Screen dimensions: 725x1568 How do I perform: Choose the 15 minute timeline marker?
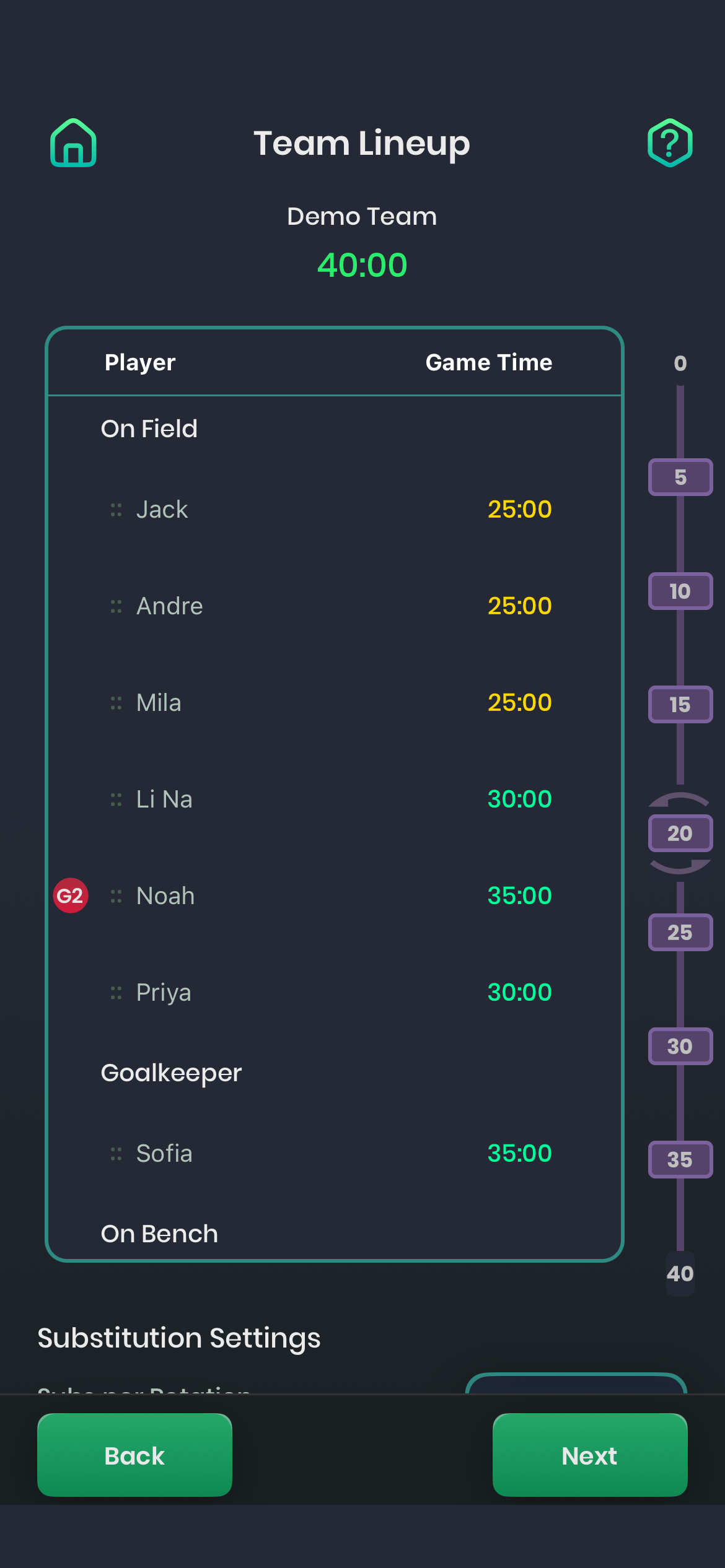pyautogui.click(x=680, y=705)
